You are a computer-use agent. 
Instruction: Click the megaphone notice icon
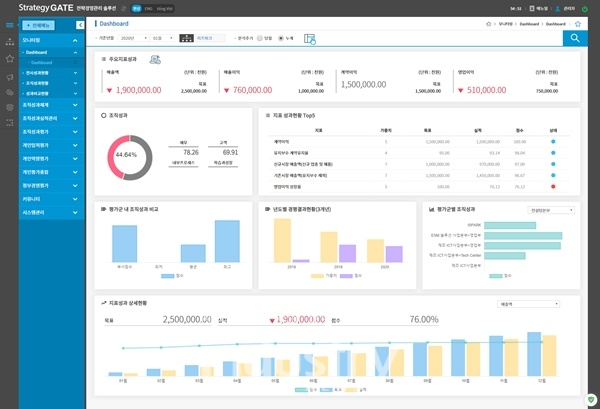pyautogui.click(x=10, y=77)
